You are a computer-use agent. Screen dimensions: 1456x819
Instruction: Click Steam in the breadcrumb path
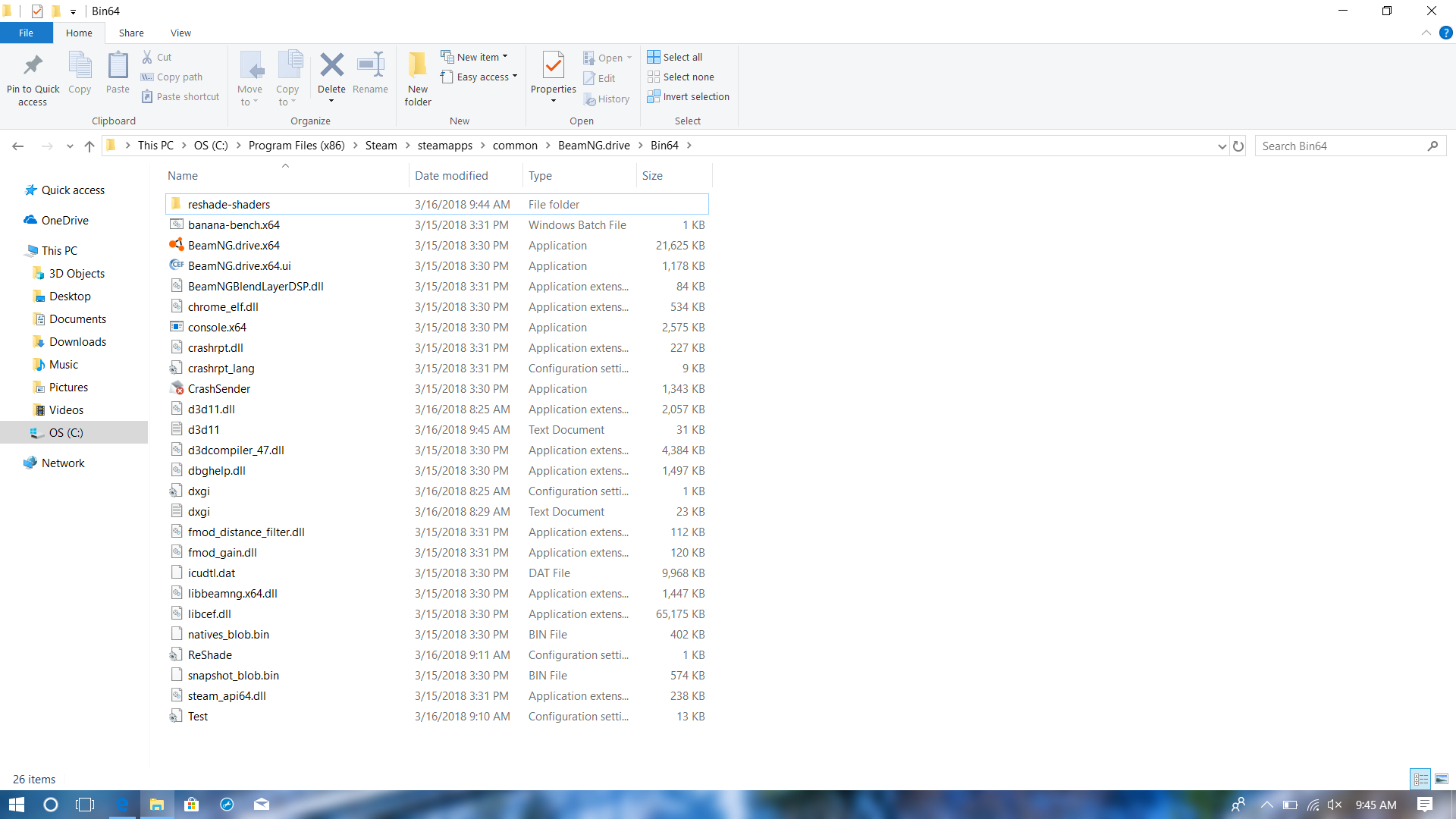click(x=381, y=146)
